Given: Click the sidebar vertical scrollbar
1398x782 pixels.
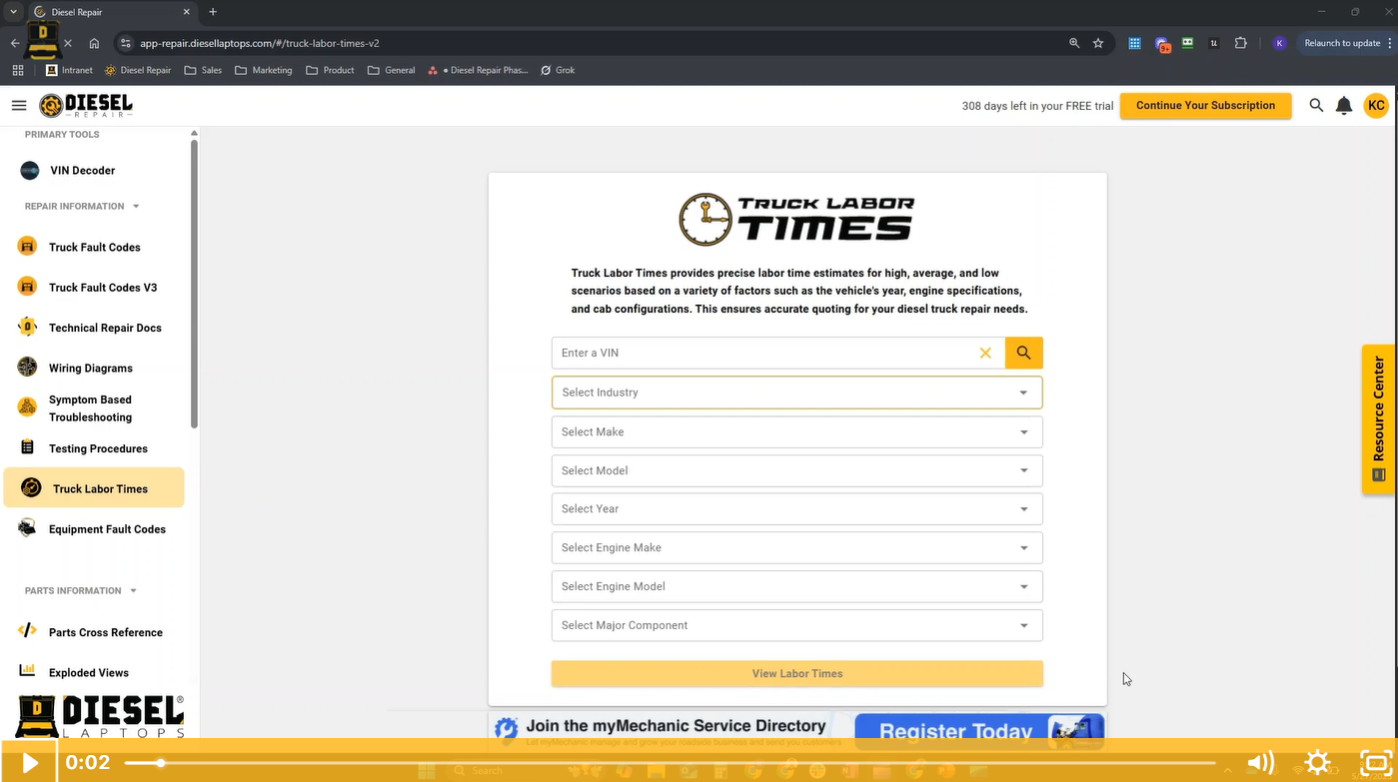Looking at the screenshot, I should (194, 285).
